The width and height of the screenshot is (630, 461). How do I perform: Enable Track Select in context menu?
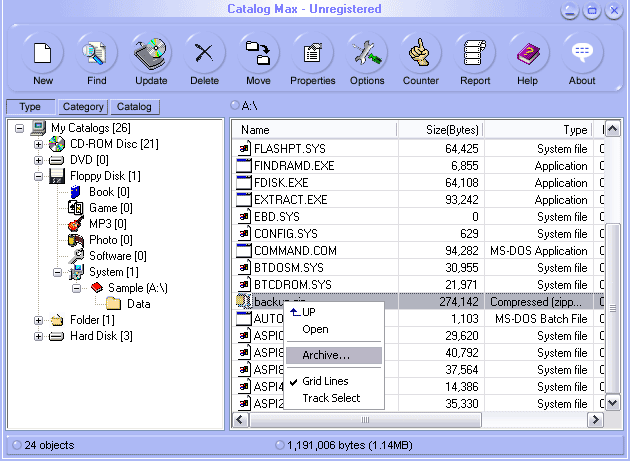coord(331,398)
